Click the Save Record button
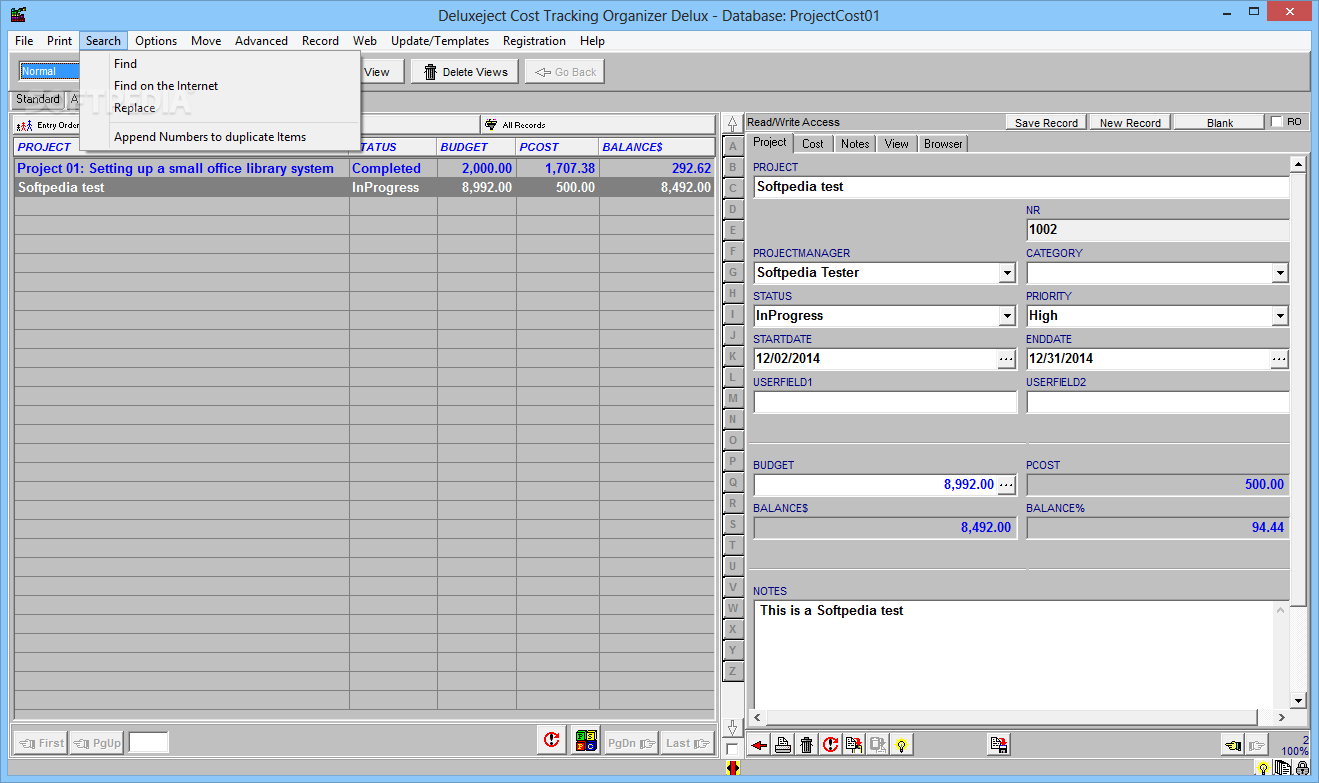The image size is (1319, 783). (1046, 123)
